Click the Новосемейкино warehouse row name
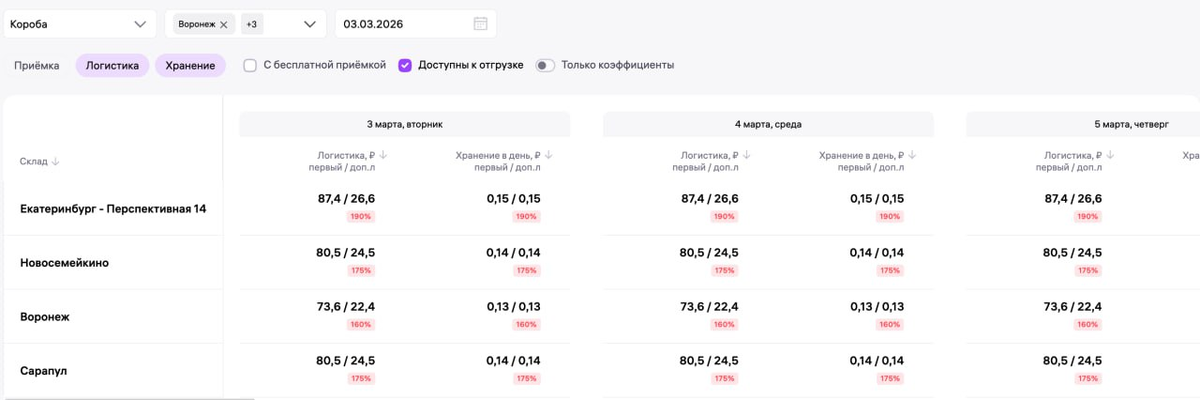1200x400 pixels. [64, 263]
